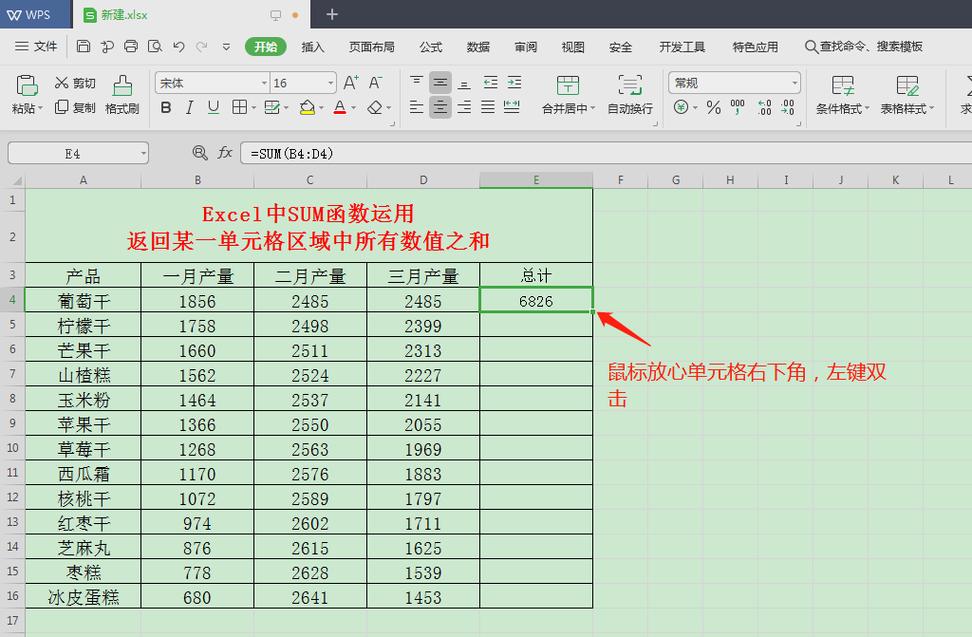Open the font size 16 dropdown
This screenshot has height=637, width=972.
[330, 83]
